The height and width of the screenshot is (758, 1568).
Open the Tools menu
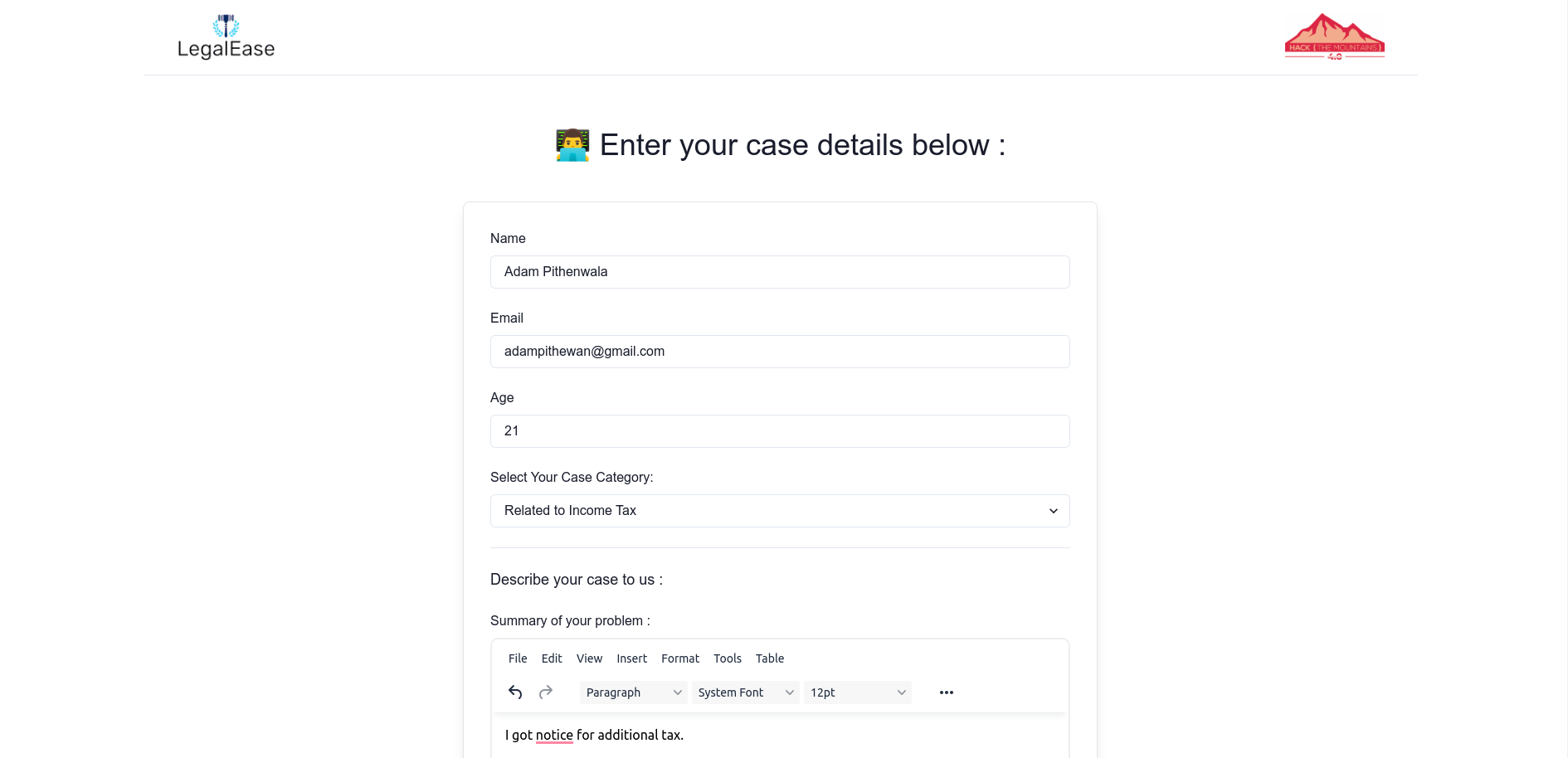click(728, 658)
